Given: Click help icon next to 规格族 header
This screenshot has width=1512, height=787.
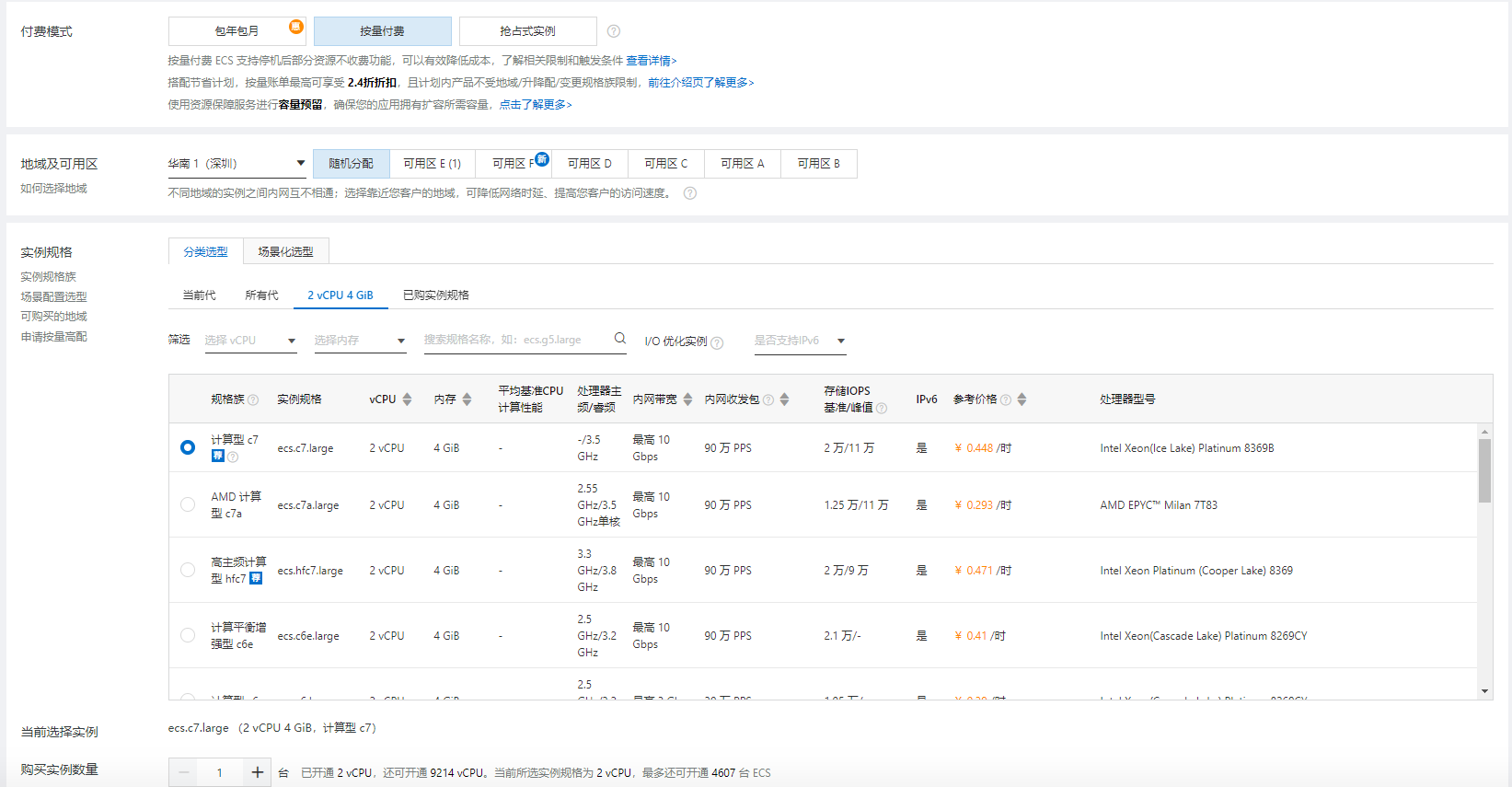Looking at the screenshot, I should [253, 400].
